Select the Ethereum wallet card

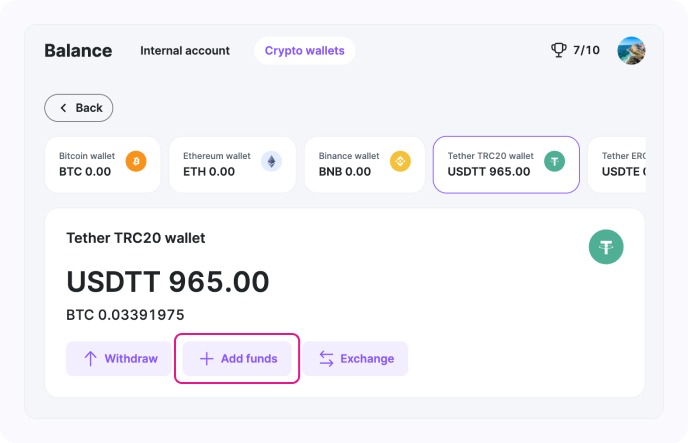point(232,164)
